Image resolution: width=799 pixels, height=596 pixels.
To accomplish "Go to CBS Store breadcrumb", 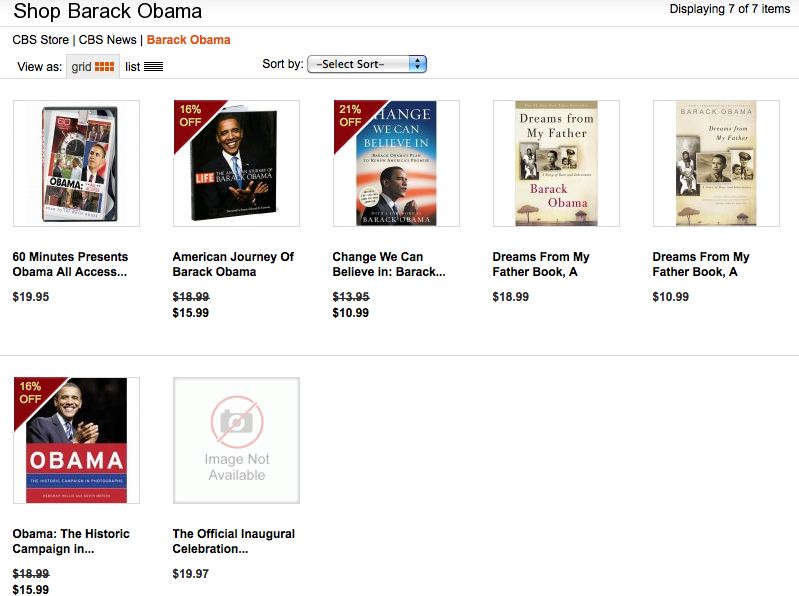I will click(41, 40).
